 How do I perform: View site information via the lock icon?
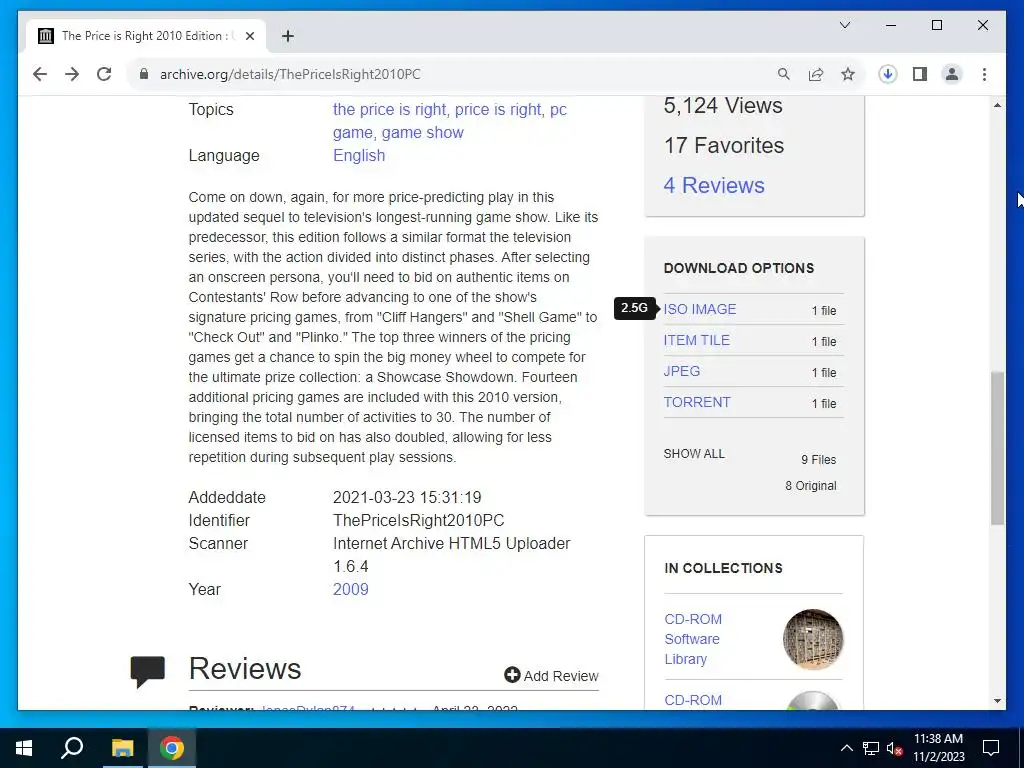pyautogui.click(x=144, y=74)
